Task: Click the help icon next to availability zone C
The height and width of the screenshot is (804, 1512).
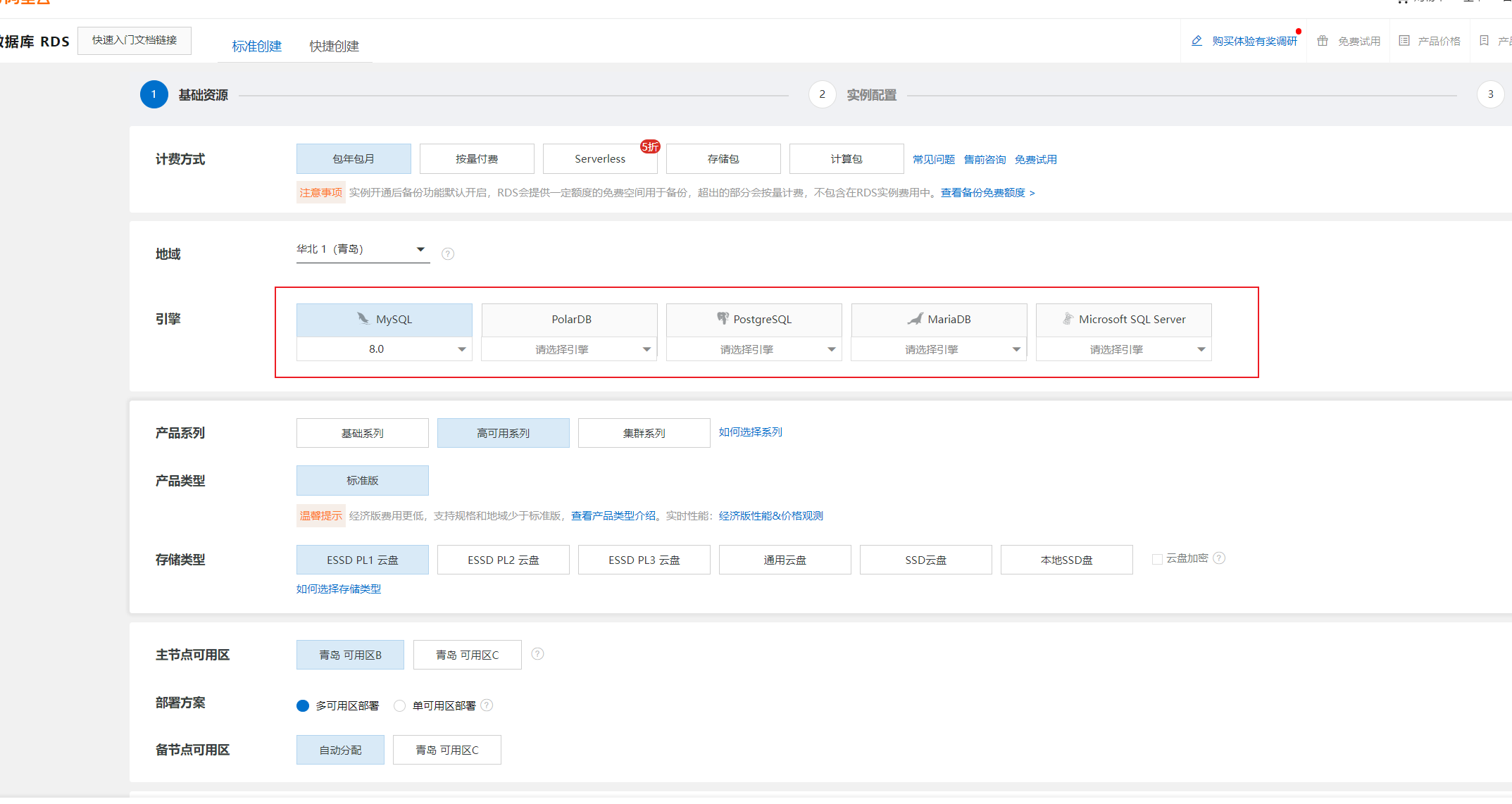Action: pyautogui.click(x=537, y=654)
